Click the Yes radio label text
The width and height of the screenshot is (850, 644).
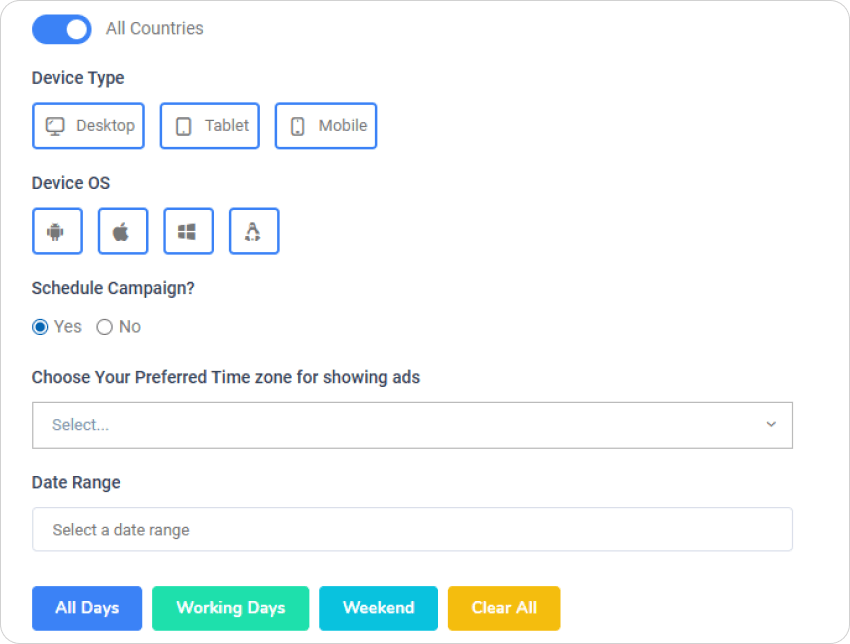68,327
